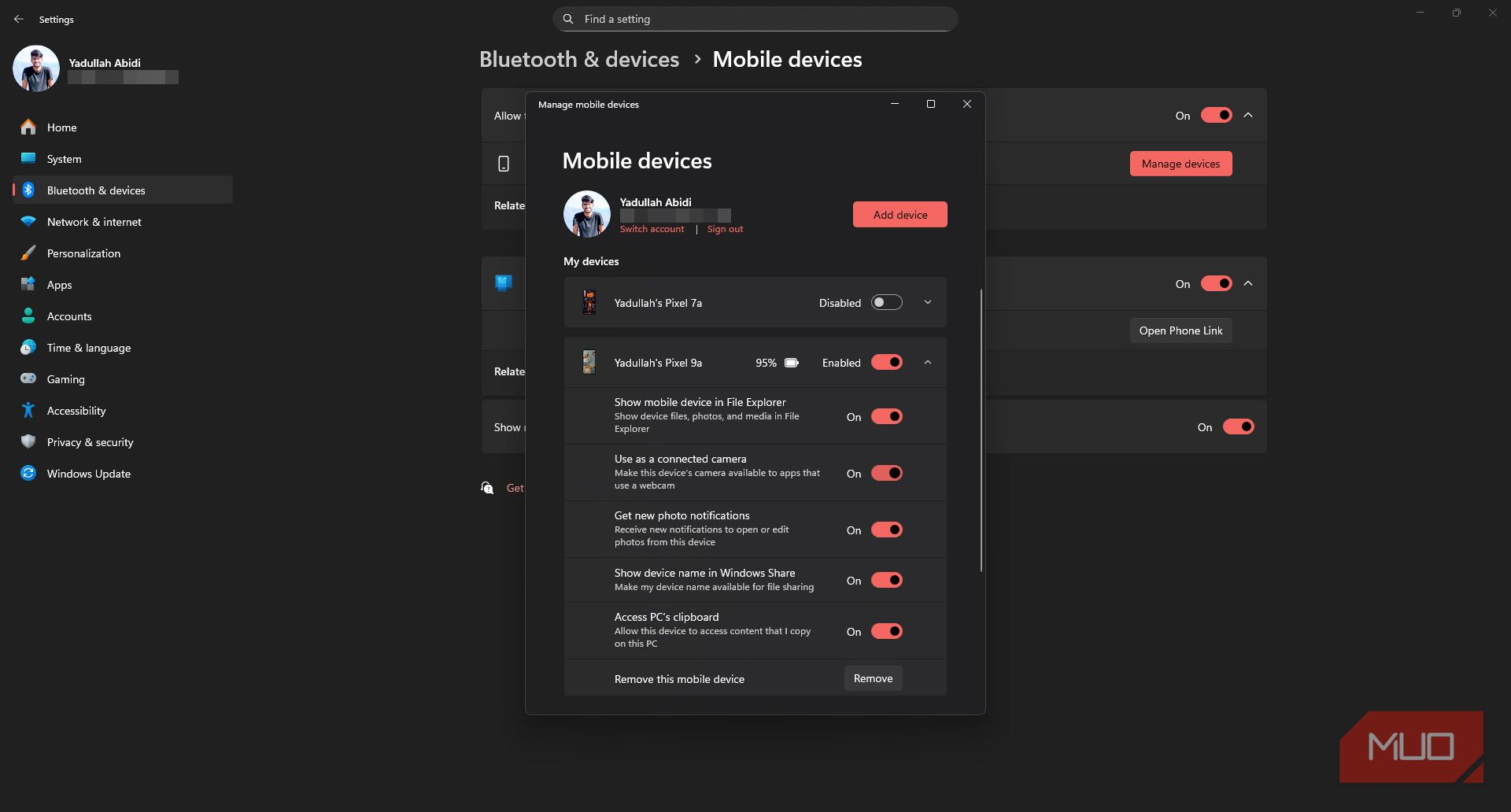The image size is (1511, 812).
Task: Turn off Use as a connected camera
Action: pyautogui.click(x=887, y=473)
